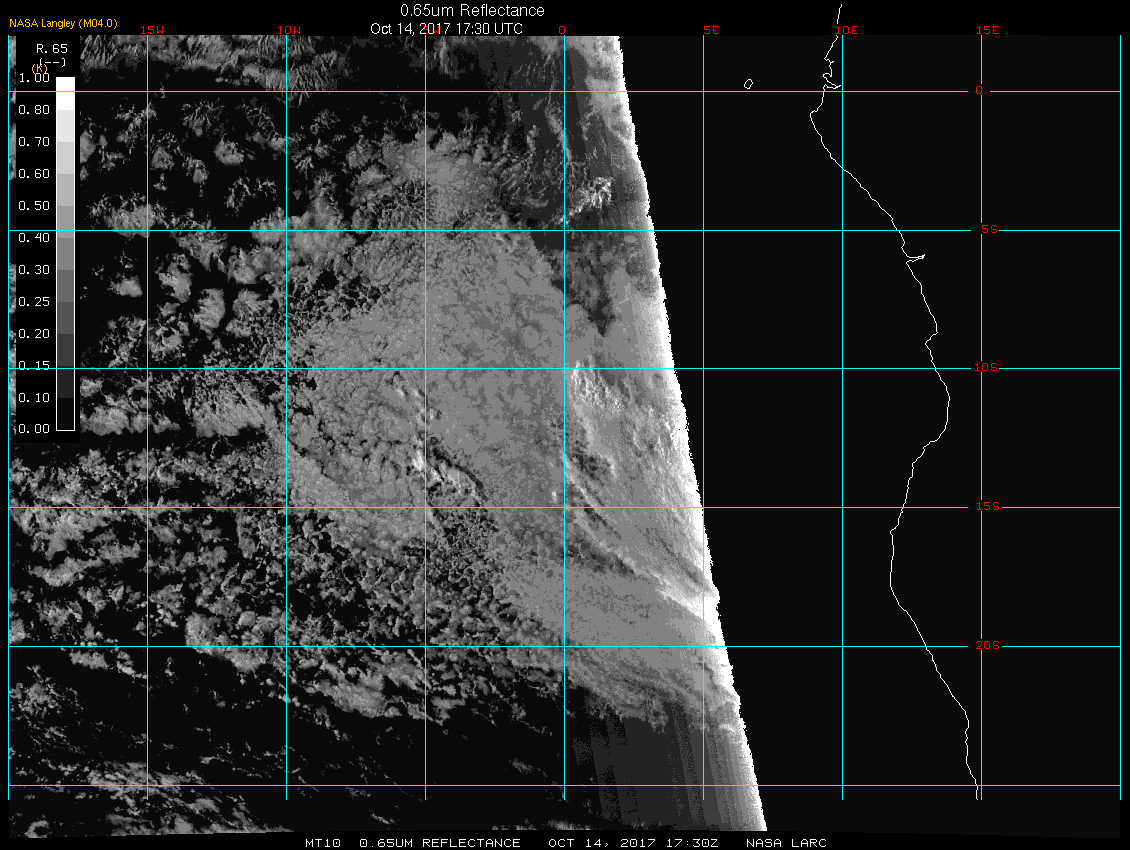Click the 'NASA Langley (M04.0)' label

(63, 23)
